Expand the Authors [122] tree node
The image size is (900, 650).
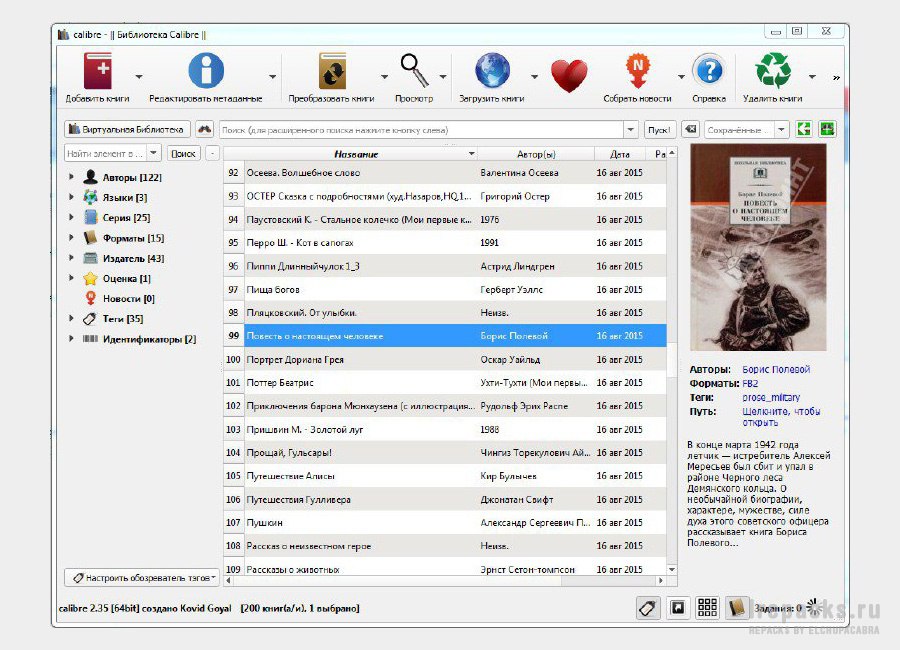pos(72,177)
